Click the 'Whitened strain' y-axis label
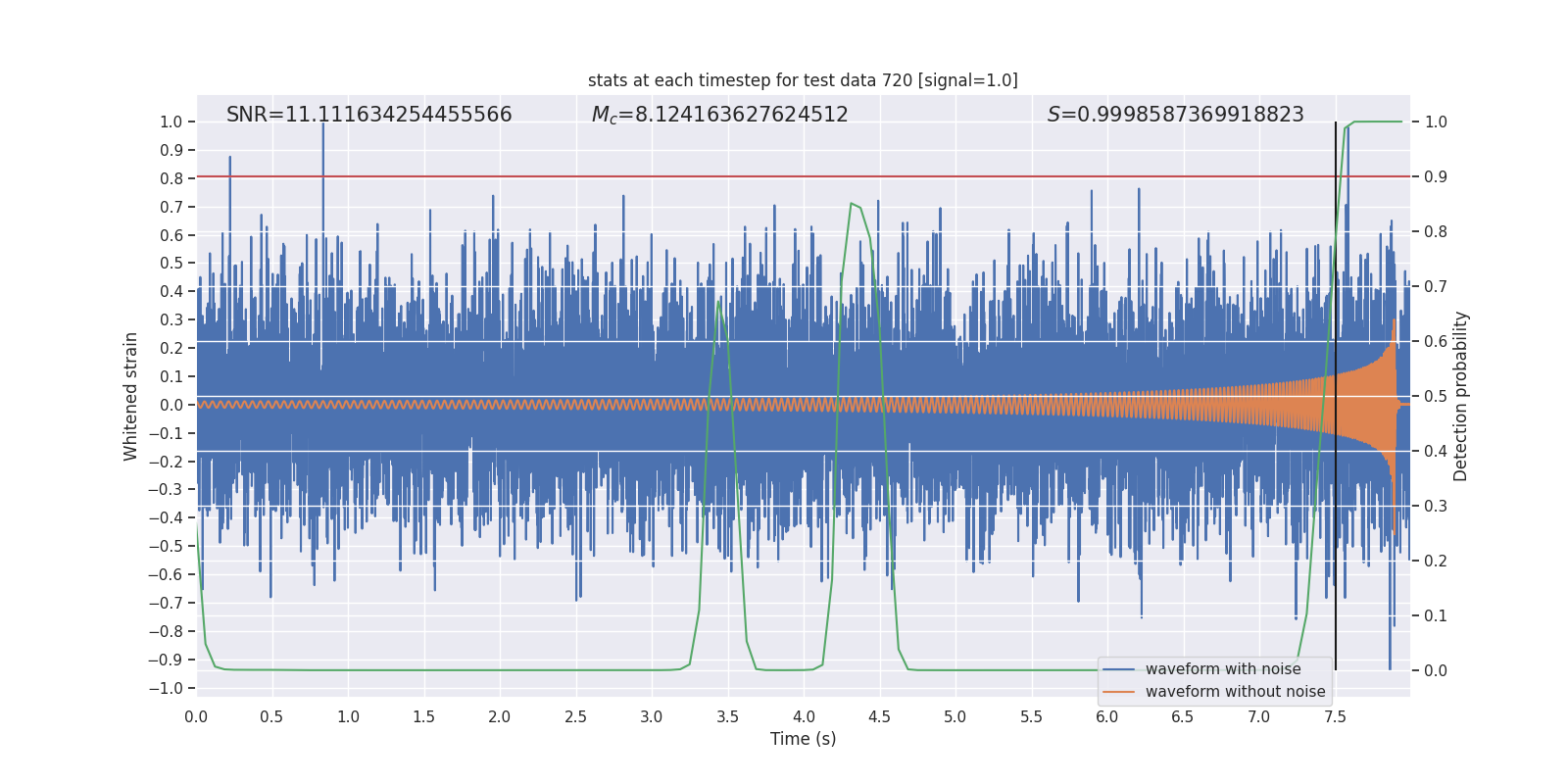 (130, 396)
